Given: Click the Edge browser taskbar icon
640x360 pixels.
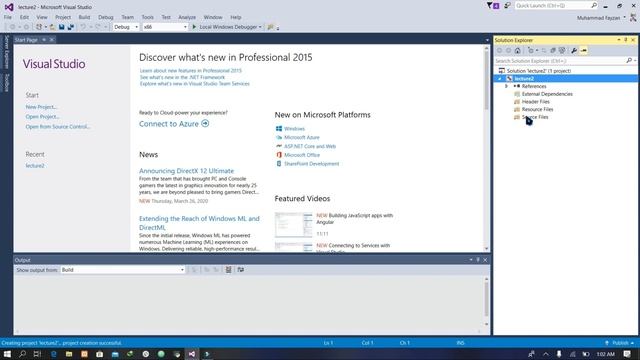Looking at the screenshot, I should pyautogui.click(x=53, y=354).
